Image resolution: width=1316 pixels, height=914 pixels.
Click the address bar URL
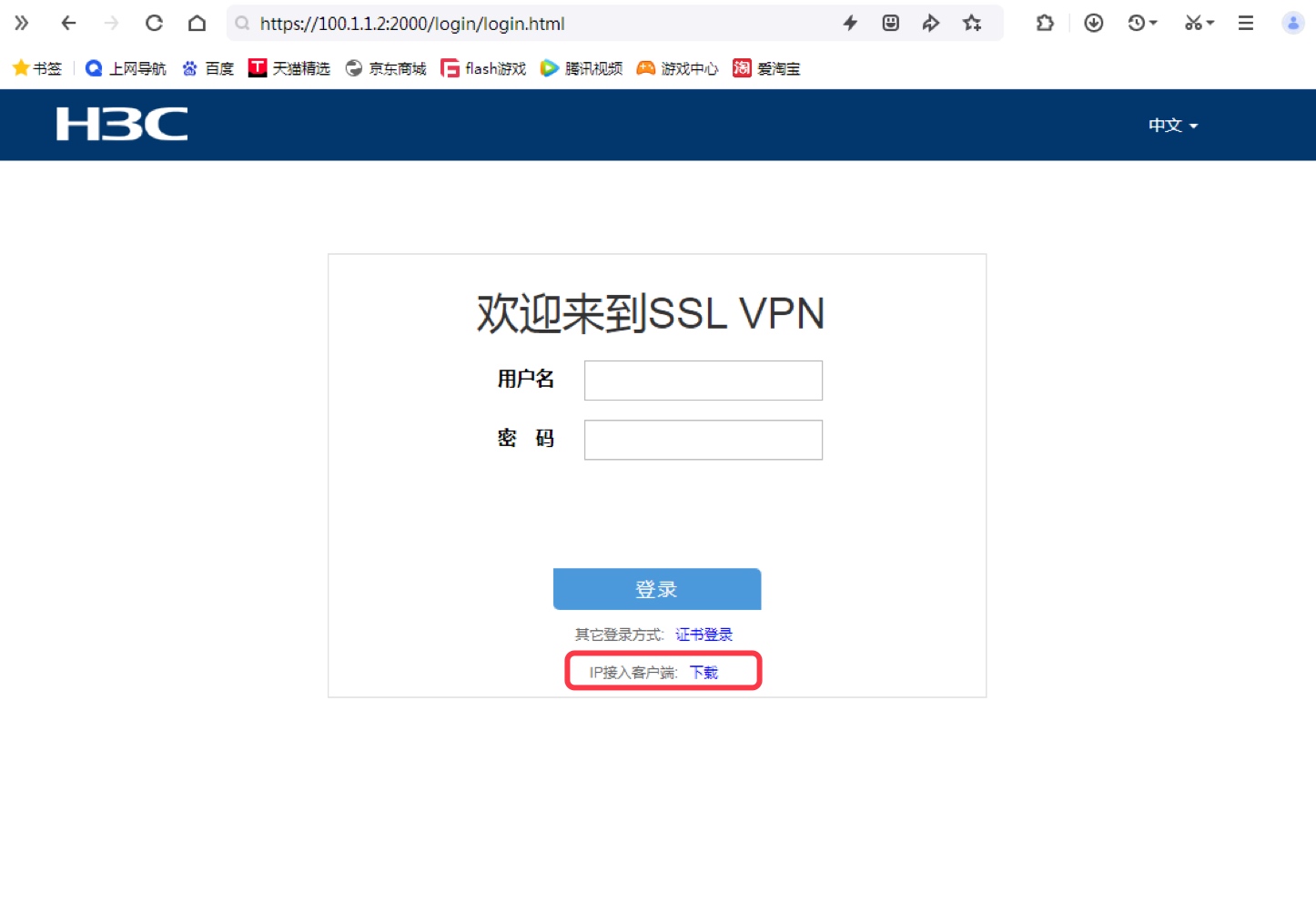click(x=412, y=24)
